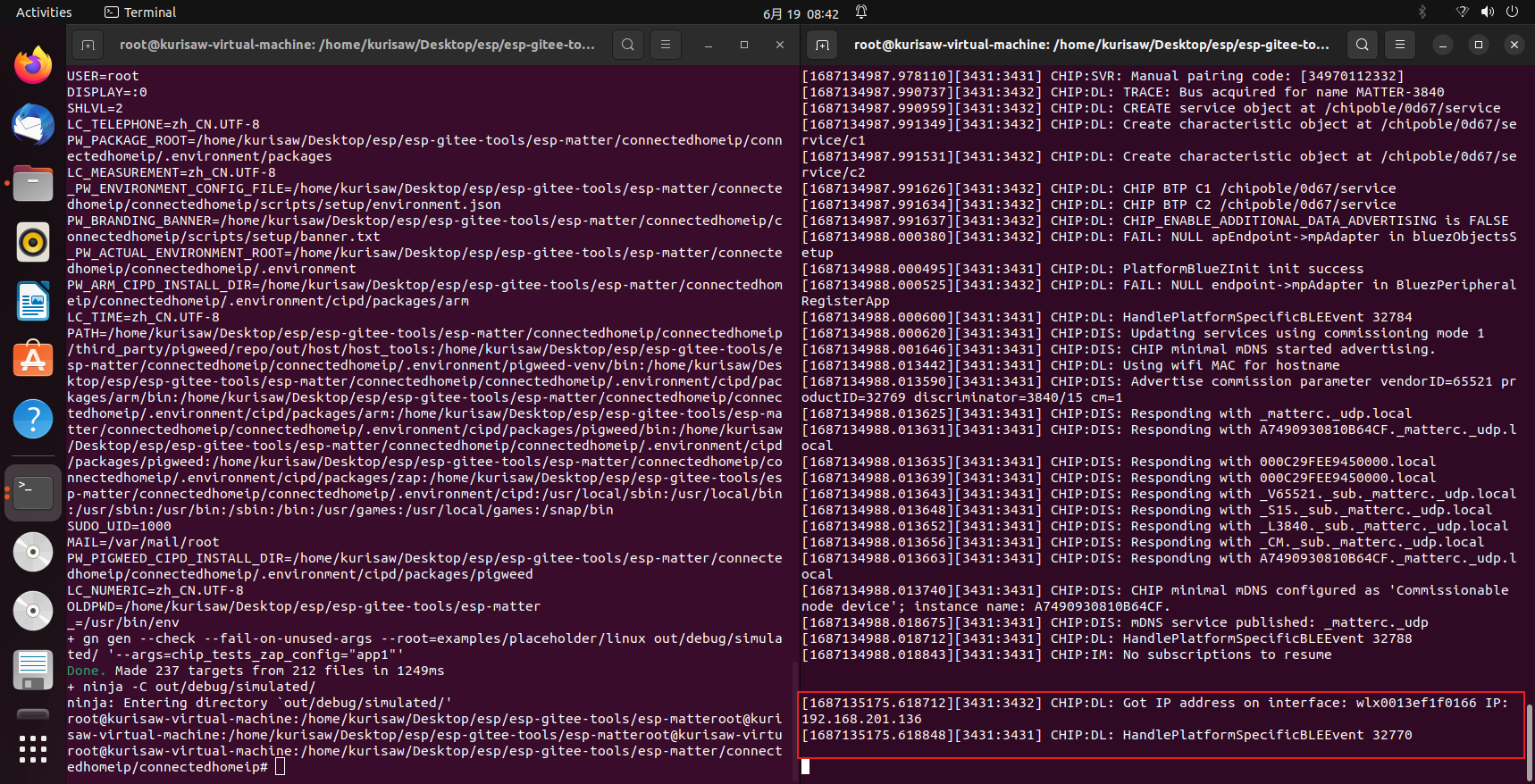The image size is (1535, 784).
Task: Open hamburger menu of left terminal
Action: pyautogui.click(x=666, y=45)
